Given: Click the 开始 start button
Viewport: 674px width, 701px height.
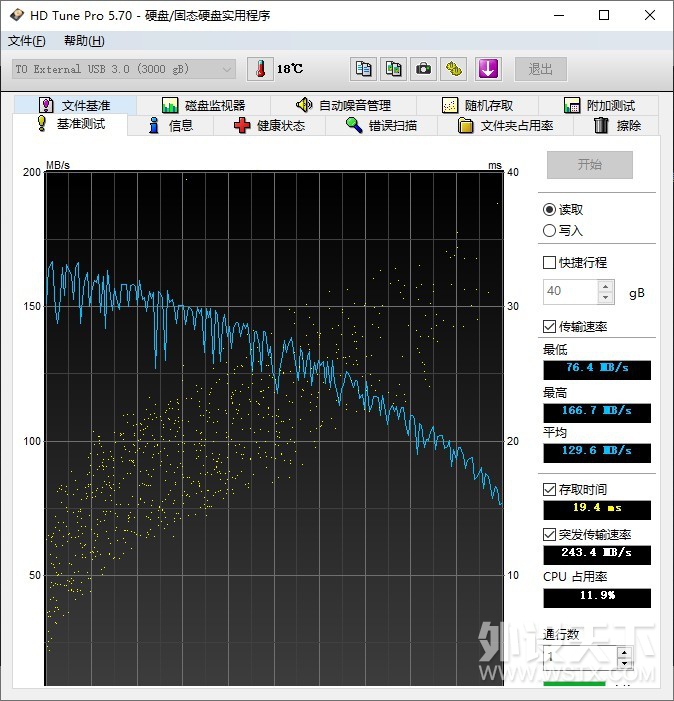Looking at the screenshot, I should [x=589, y=165].
